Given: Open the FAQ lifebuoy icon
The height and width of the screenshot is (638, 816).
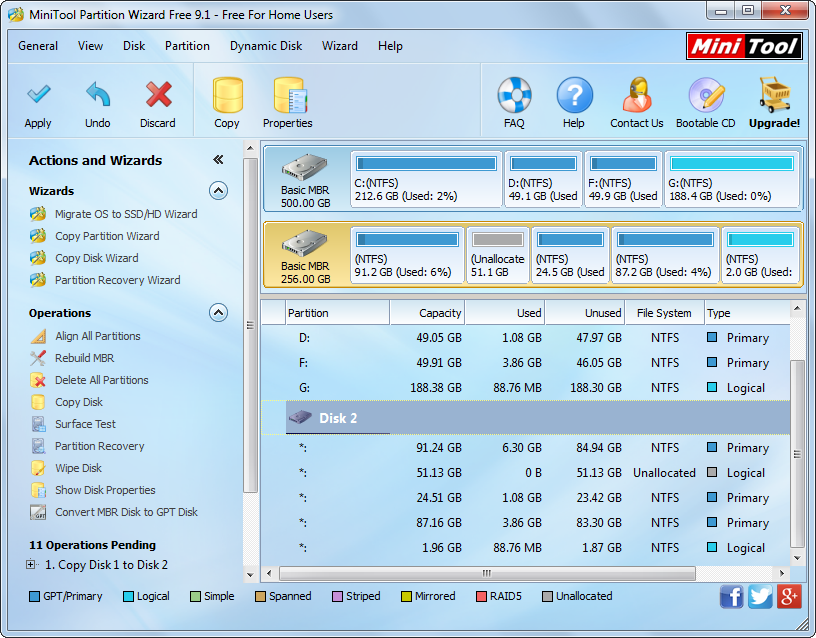Looking at the screenshot, I should click(514, 95).
